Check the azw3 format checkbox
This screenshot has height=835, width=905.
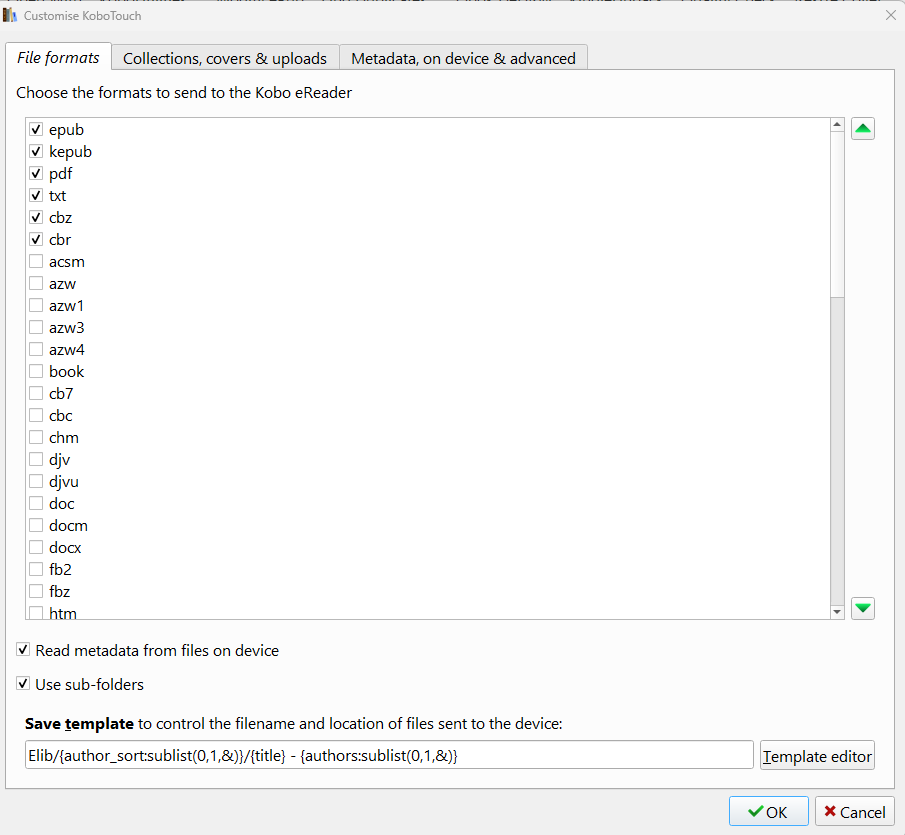(x=36, y=327)
